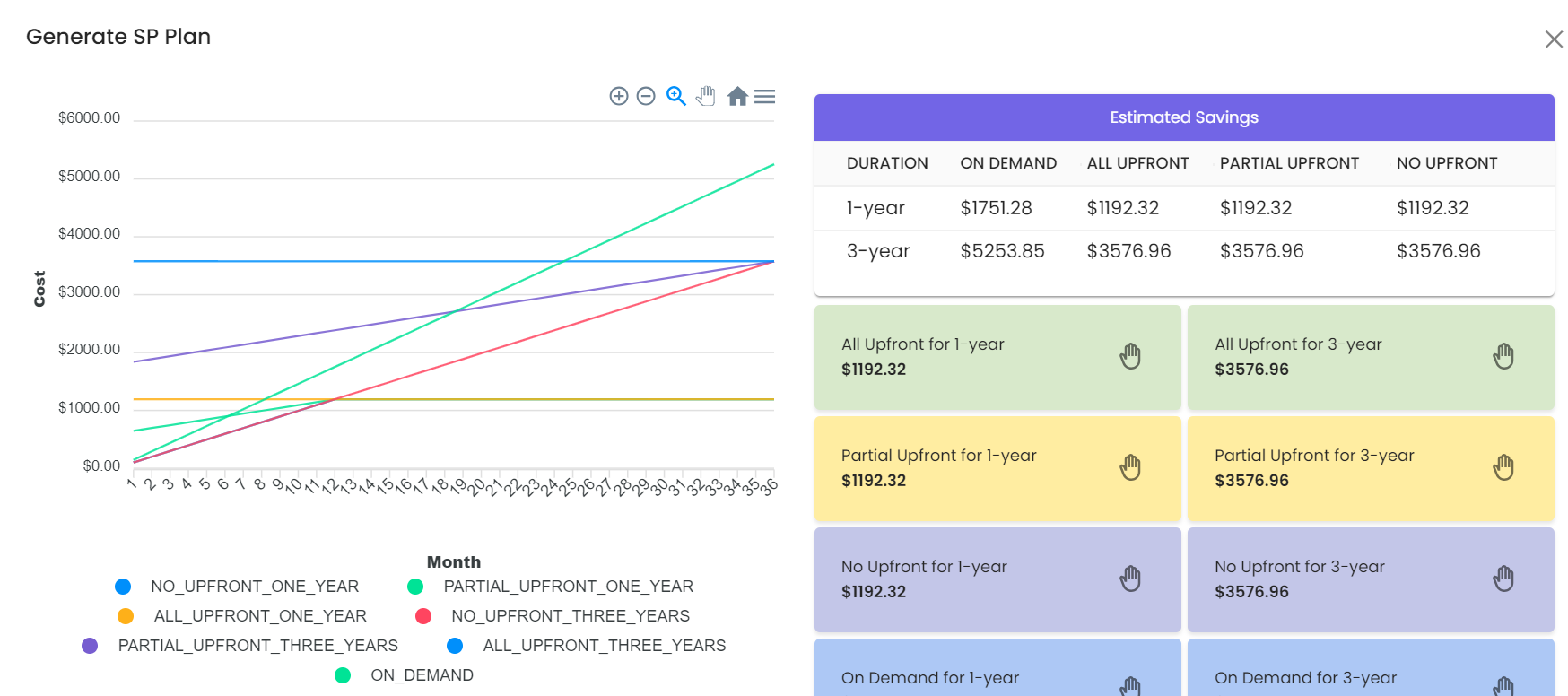
Task: Click the chart zoom out icon
Action: click(x=646, y=96)
